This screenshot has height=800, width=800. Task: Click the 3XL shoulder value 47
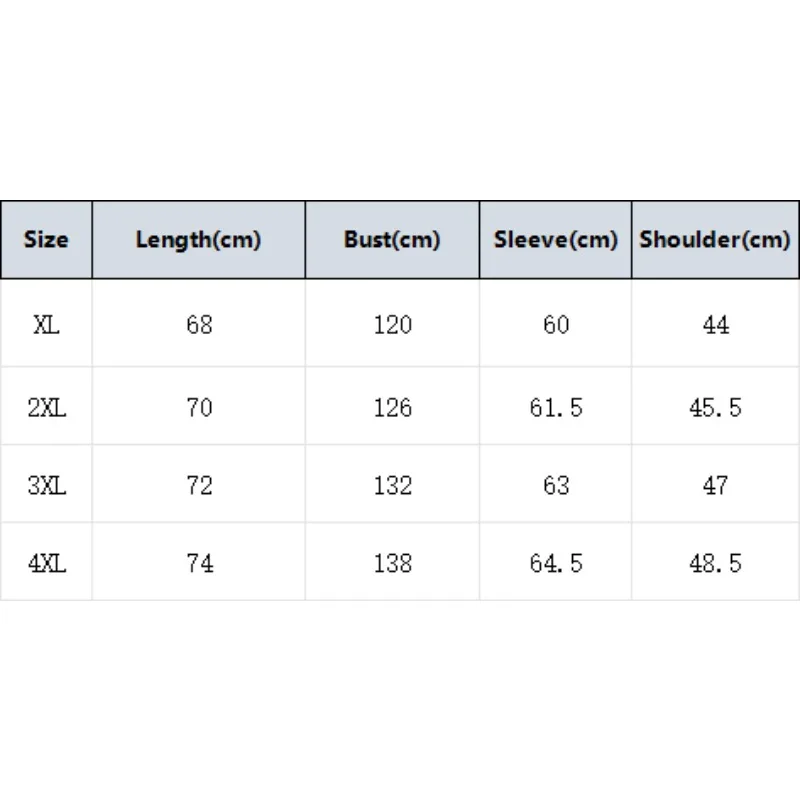tap(715, 485)
